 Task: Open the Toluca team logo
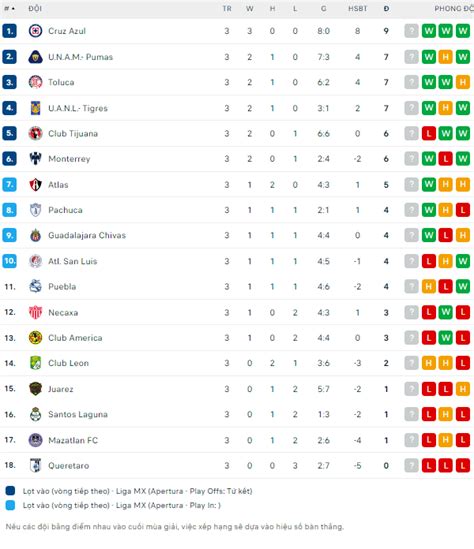tap(35, 82)
